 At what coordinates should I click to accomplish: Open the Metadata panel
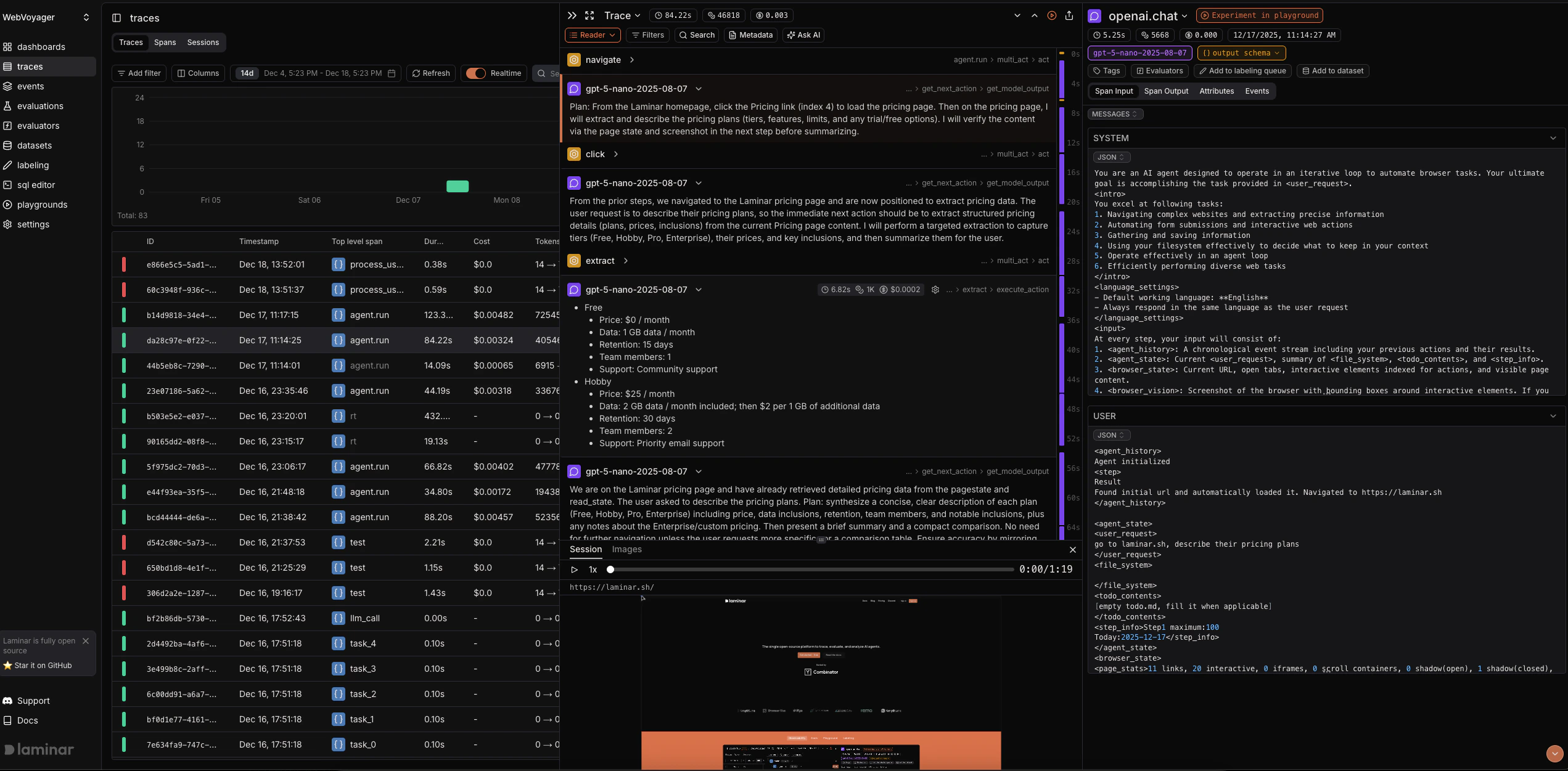click(x=750, y=35)
